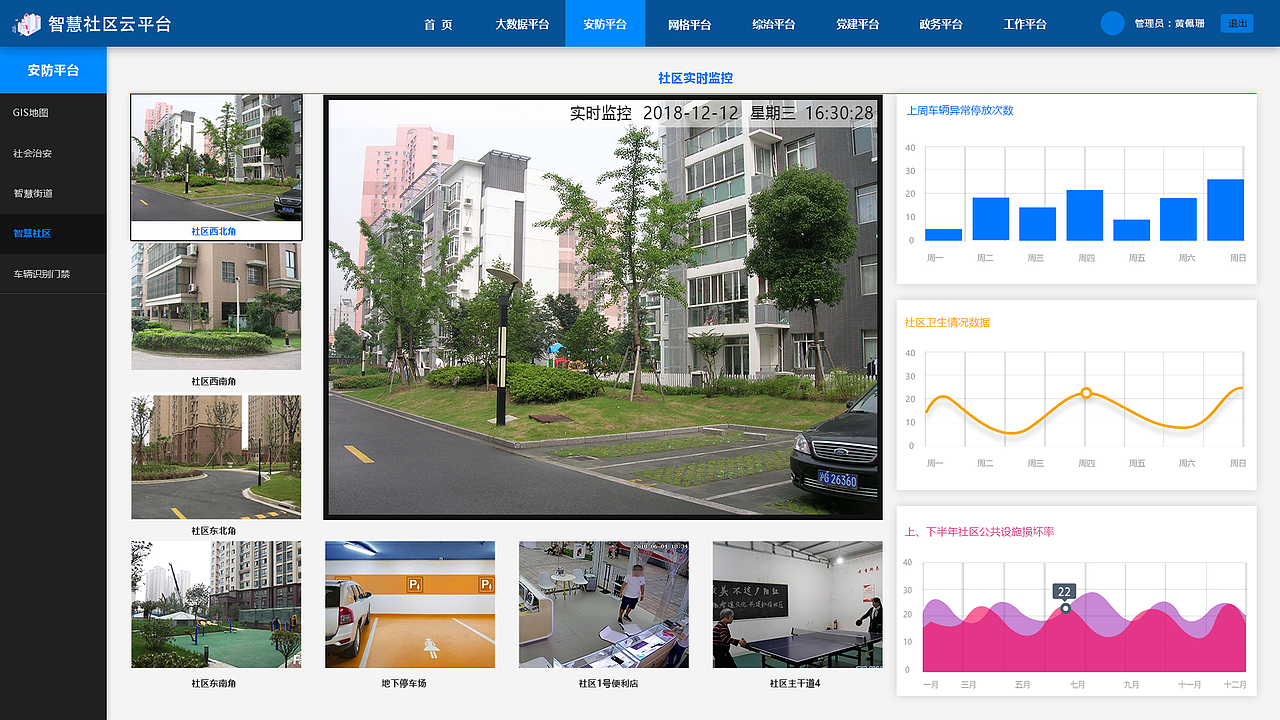
Task: Select 智慧社区 in the sidebar
Action: pyautogui.click(x=53, y=233)
